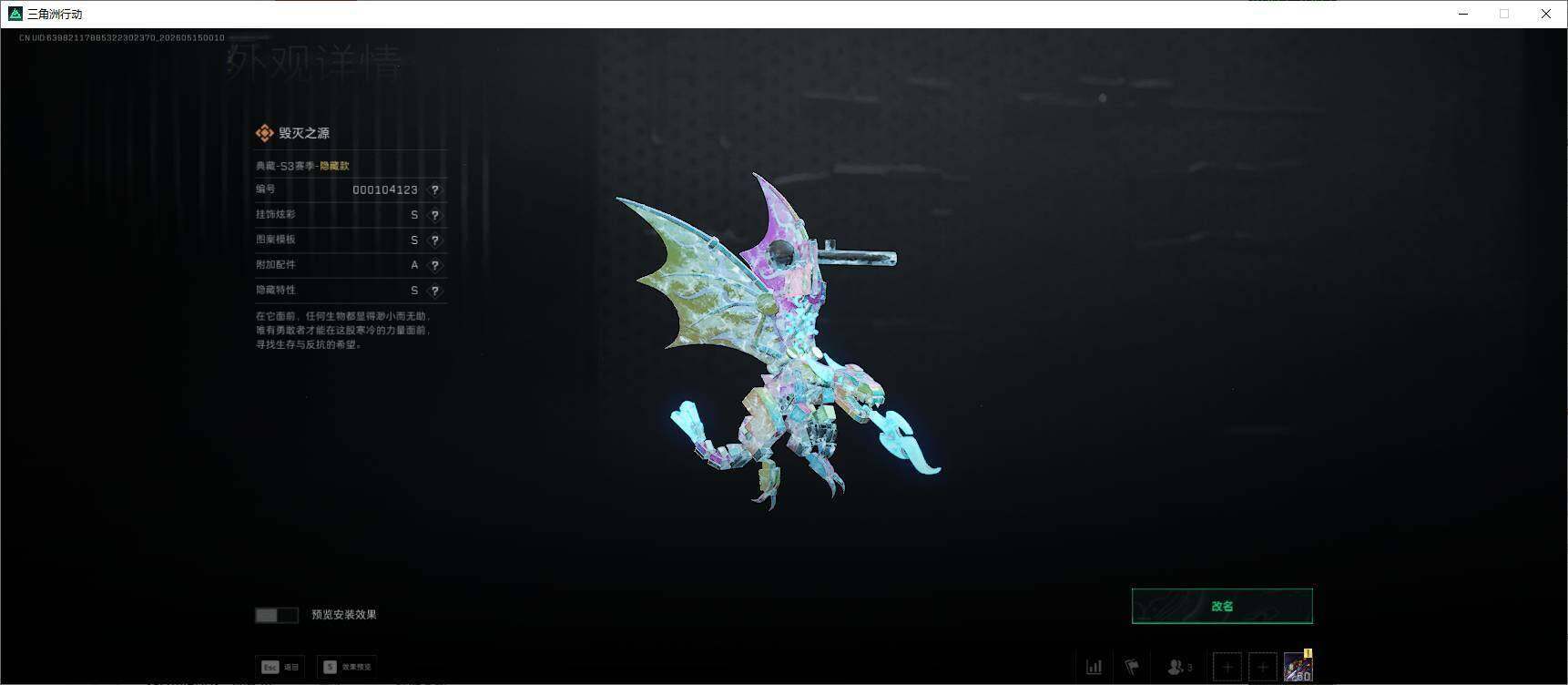Image resolution: width=1568 pixels, height=685 pixels.
Task: Open help for the 编号 row
Action: [435, 189]
